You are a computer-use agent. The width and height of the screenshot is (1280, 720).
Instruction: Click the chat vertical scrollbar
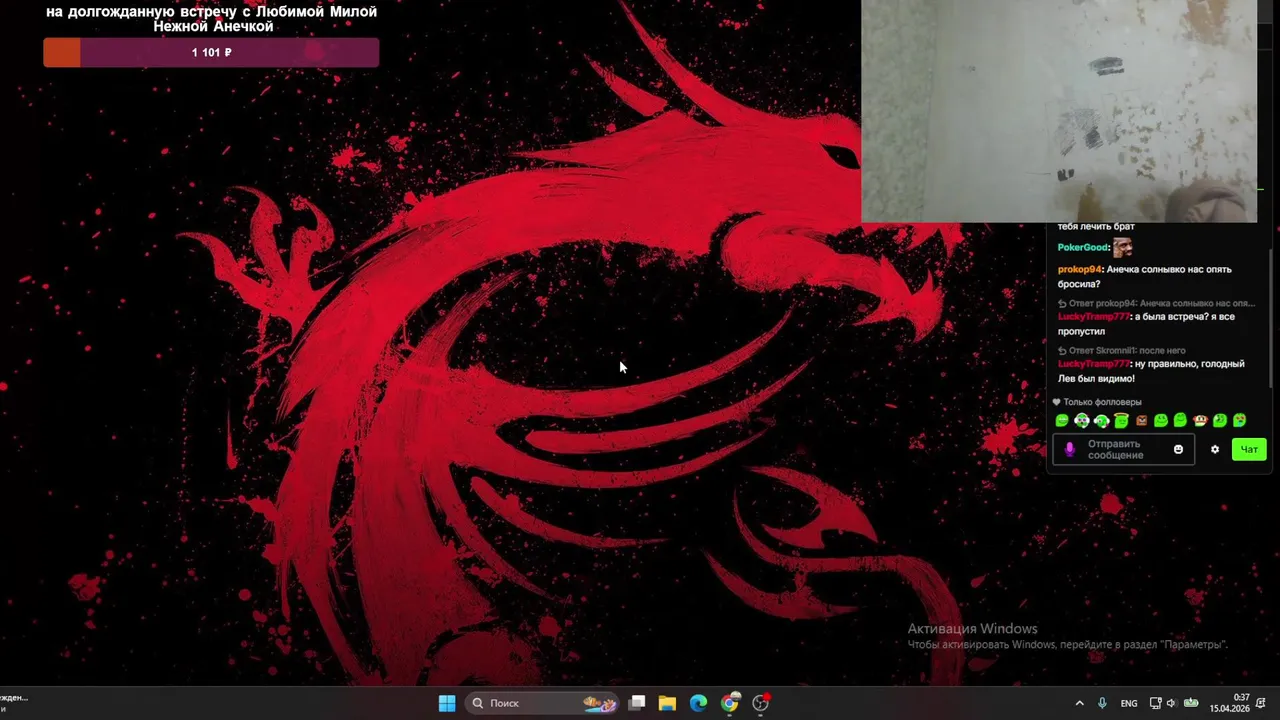[x=1270, y=318]
